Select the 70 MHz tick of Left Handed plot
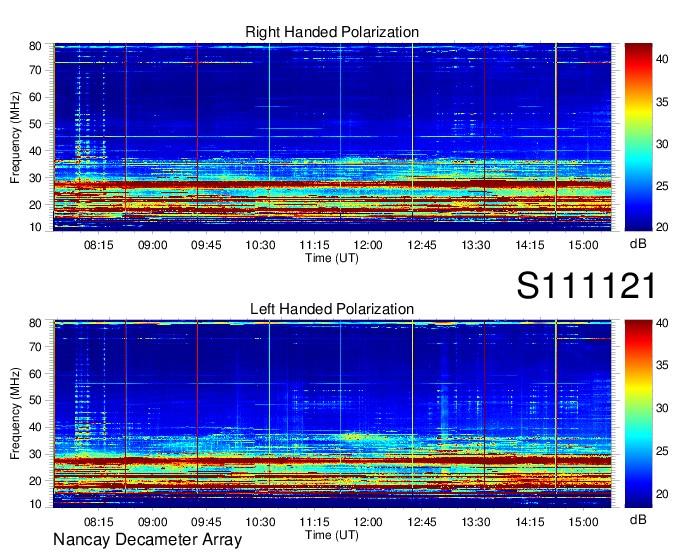Screen dimensions: 680x552 (x=35, y=347)
